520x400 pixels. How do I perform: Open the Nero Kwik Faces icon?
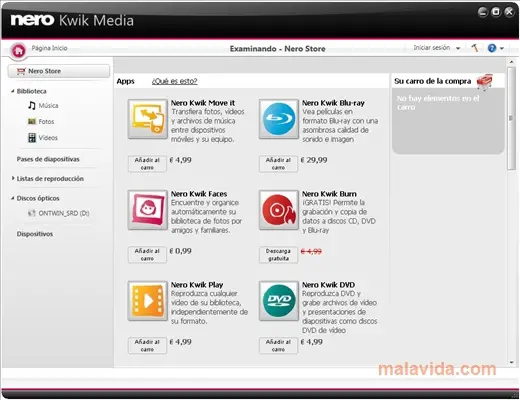[148, 210]
